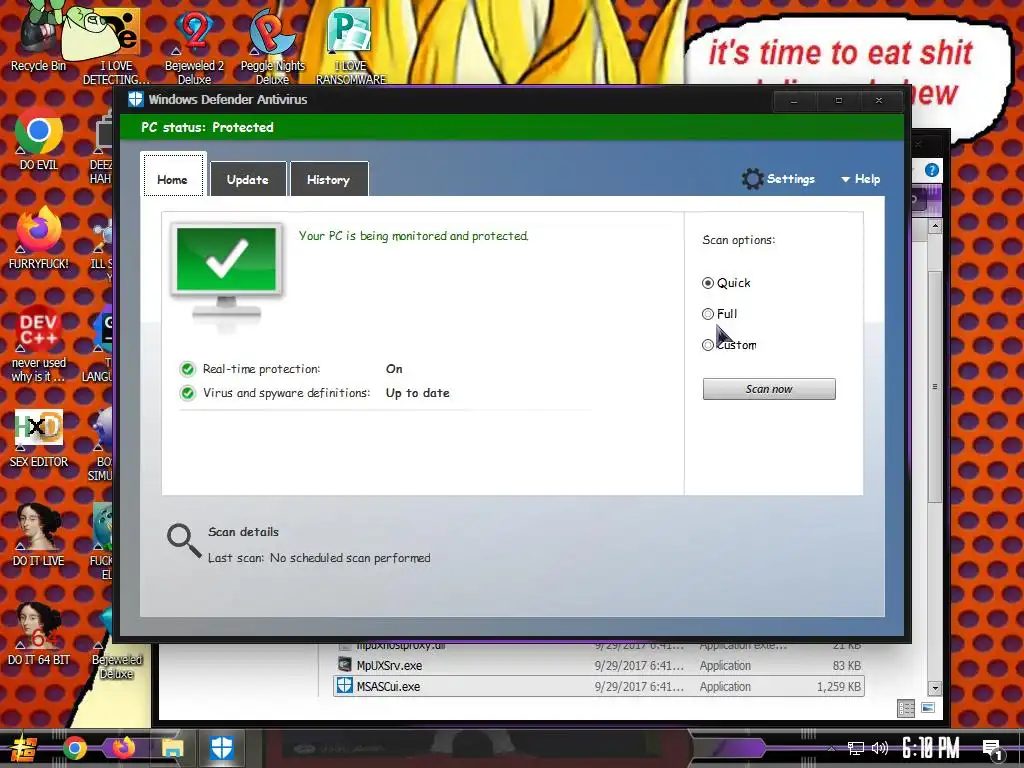
Task: Select the Custom scan radio option
Action: [708, 345]
